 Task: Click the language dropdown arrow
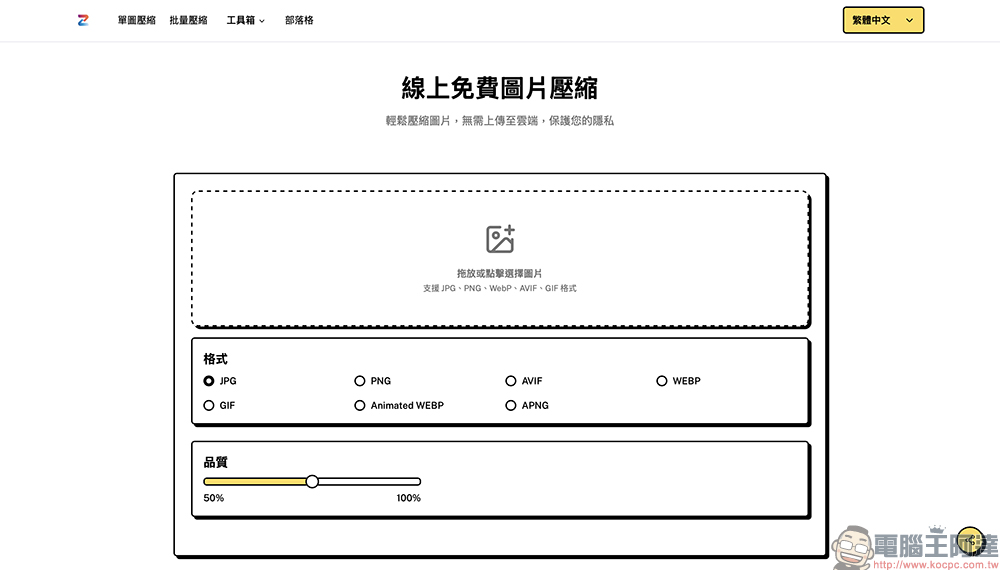pos(909,20)
